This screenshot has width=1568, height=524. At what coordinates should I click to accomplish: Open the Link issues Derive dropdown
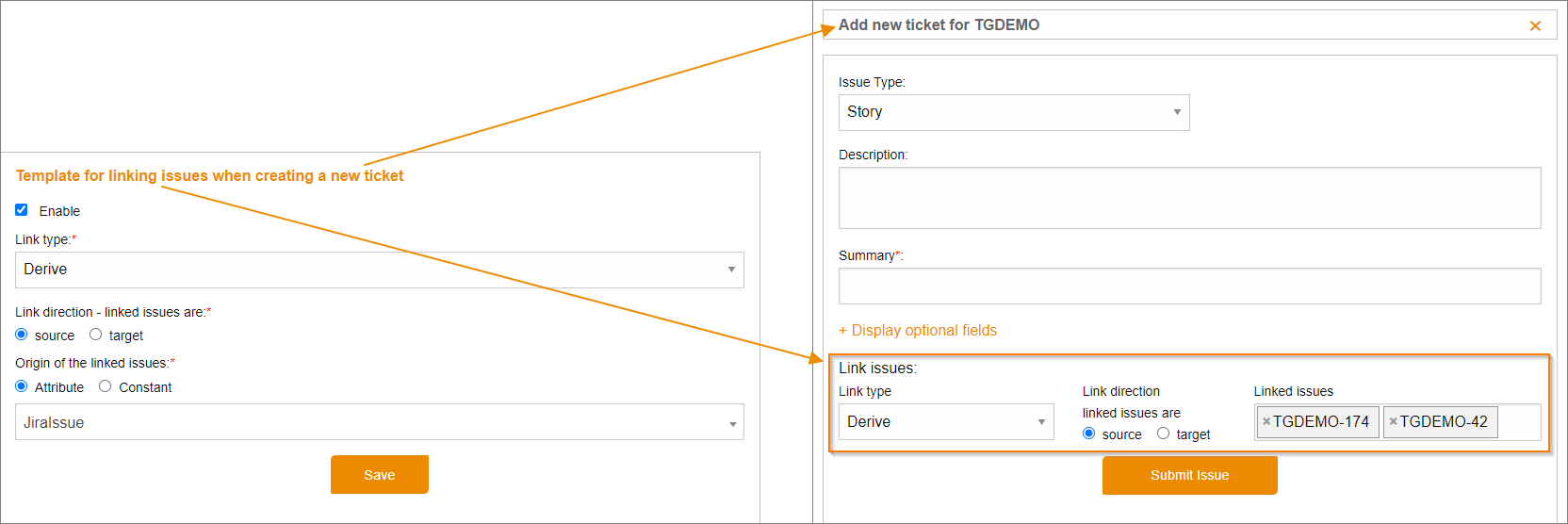click(946, 422)
